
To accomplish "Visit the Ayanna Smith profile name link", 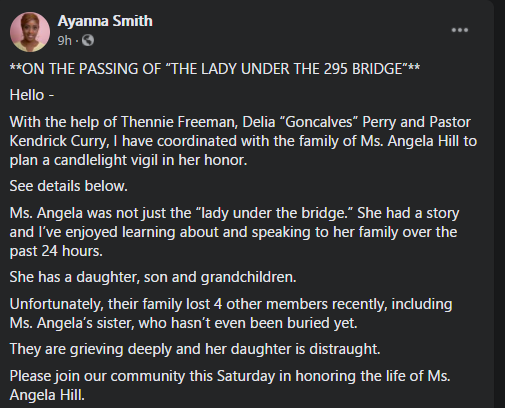I will tap(105, 21).
